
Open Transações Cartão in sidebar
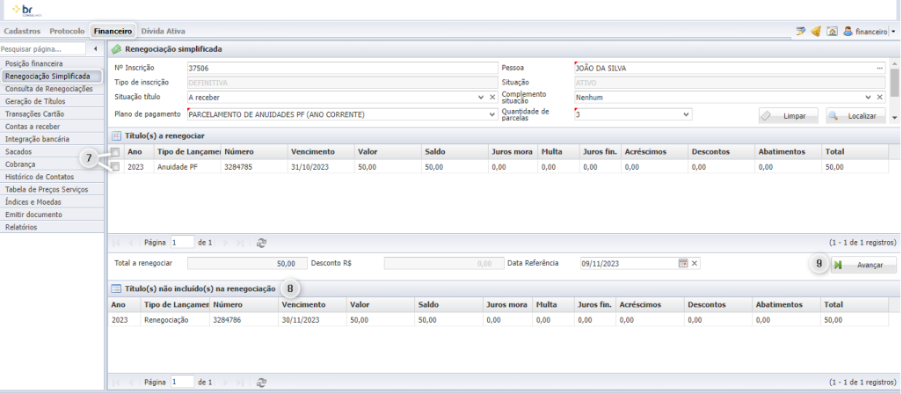click(52, 114)
